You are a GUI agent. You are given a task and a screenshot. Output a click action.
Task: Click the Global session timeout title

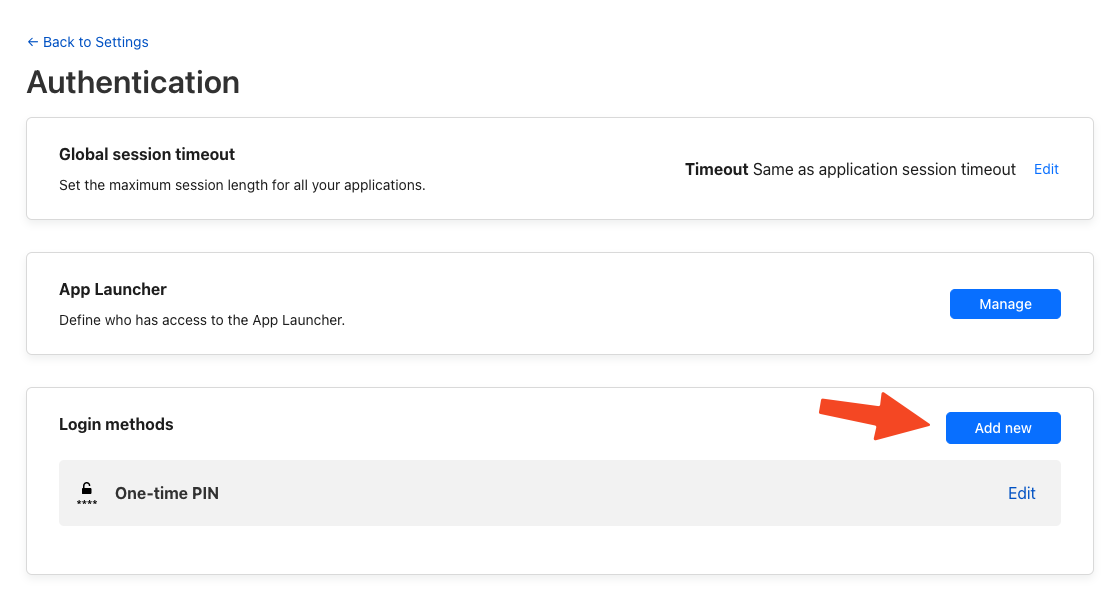(147, 154)
